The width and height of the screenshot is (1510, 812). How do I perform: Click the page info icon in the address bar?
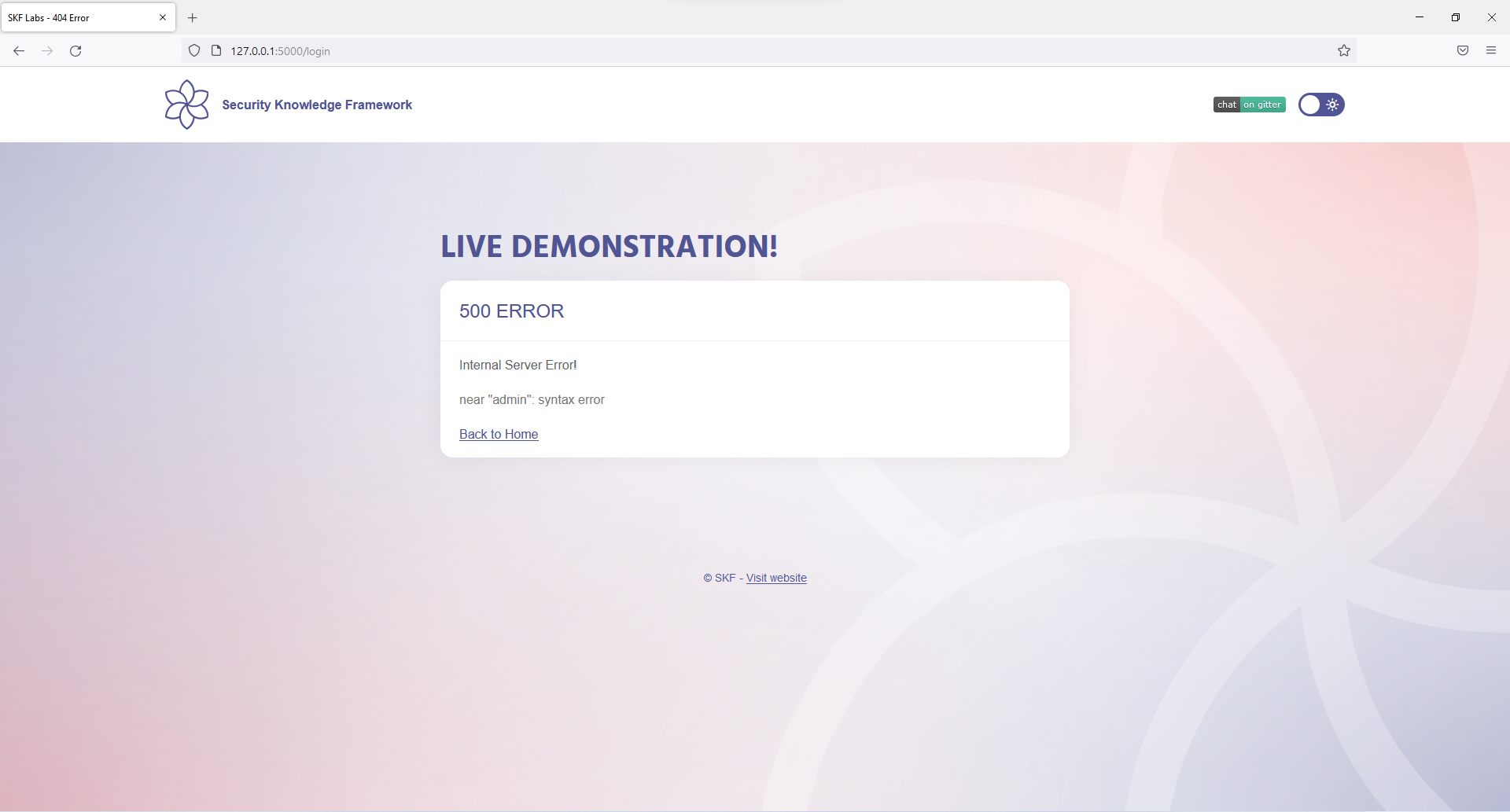pyautogui.click(x=216, y=51)
